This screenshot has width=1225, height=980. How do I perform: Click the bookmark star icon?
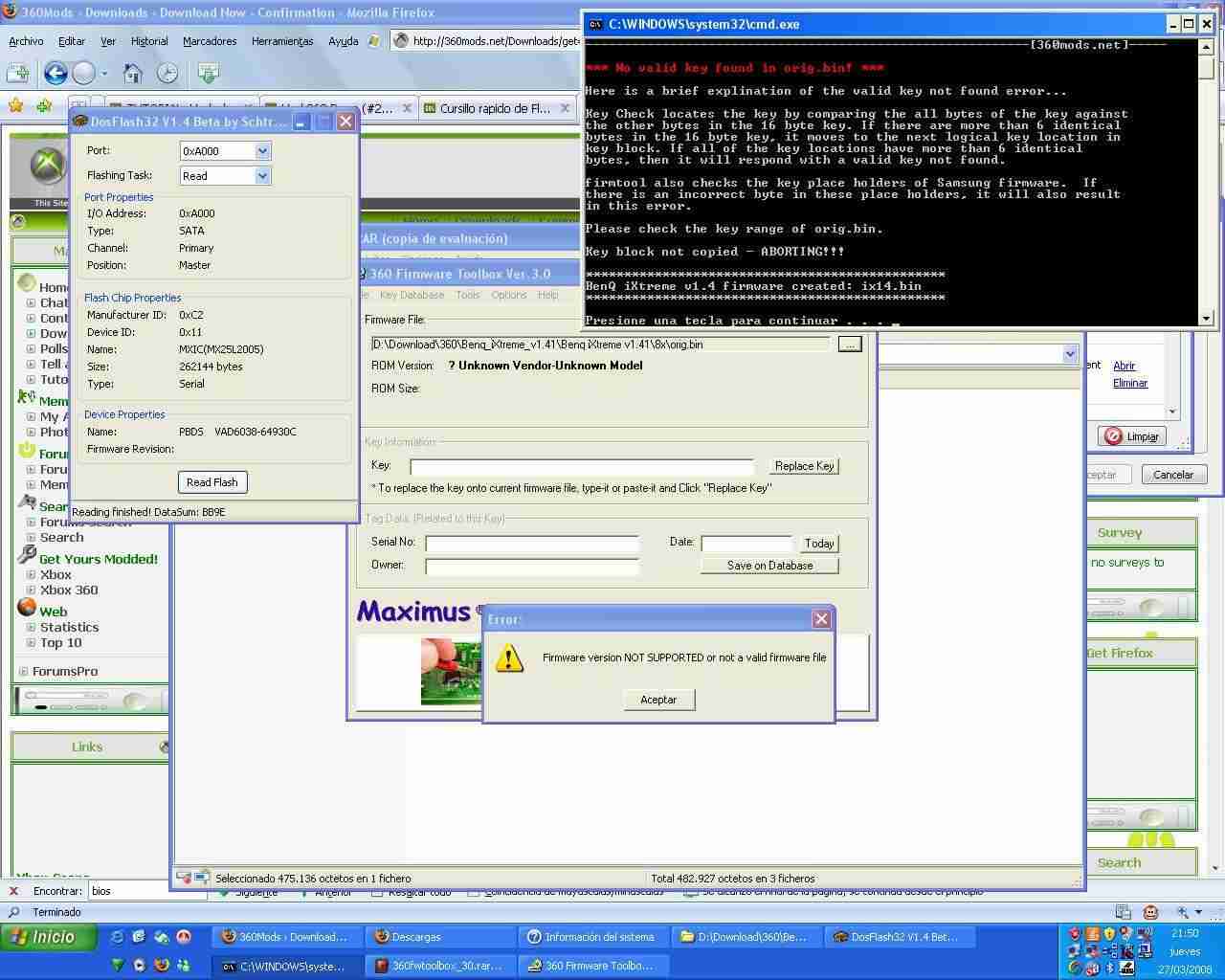point(15,106)
